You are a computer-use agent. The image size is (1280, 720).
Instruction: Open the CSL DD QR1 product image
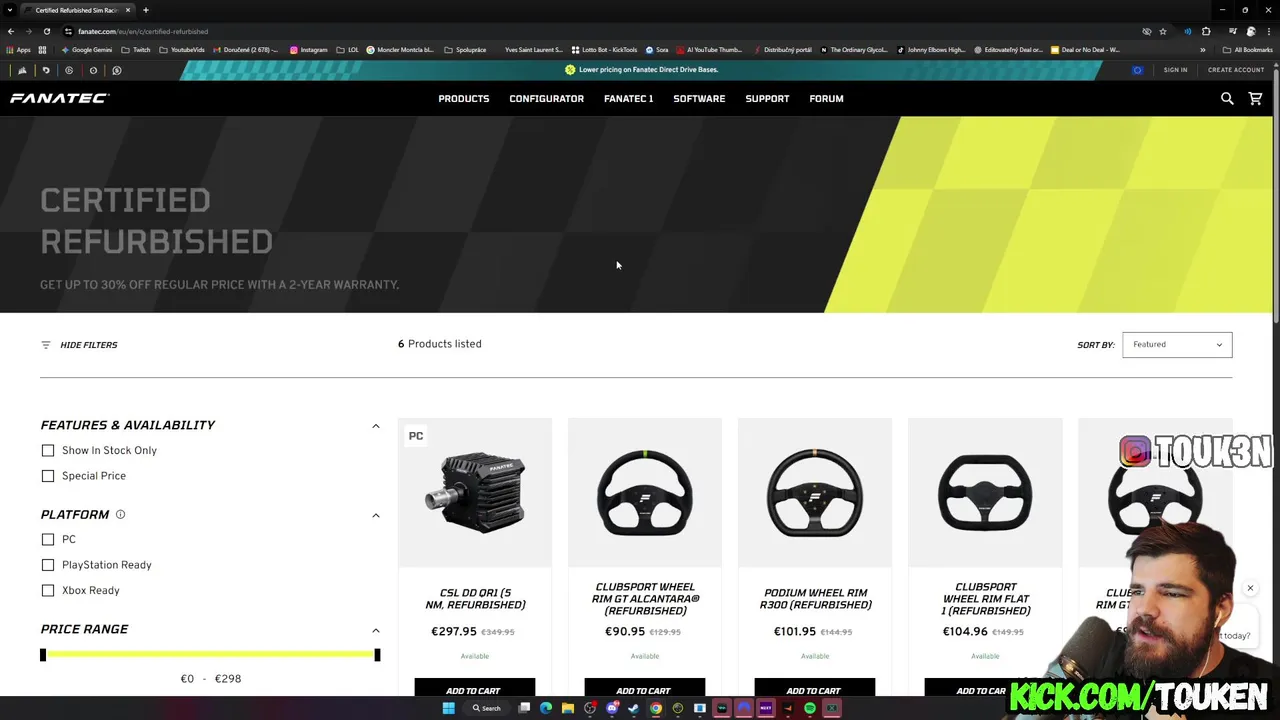coord(475,493)
